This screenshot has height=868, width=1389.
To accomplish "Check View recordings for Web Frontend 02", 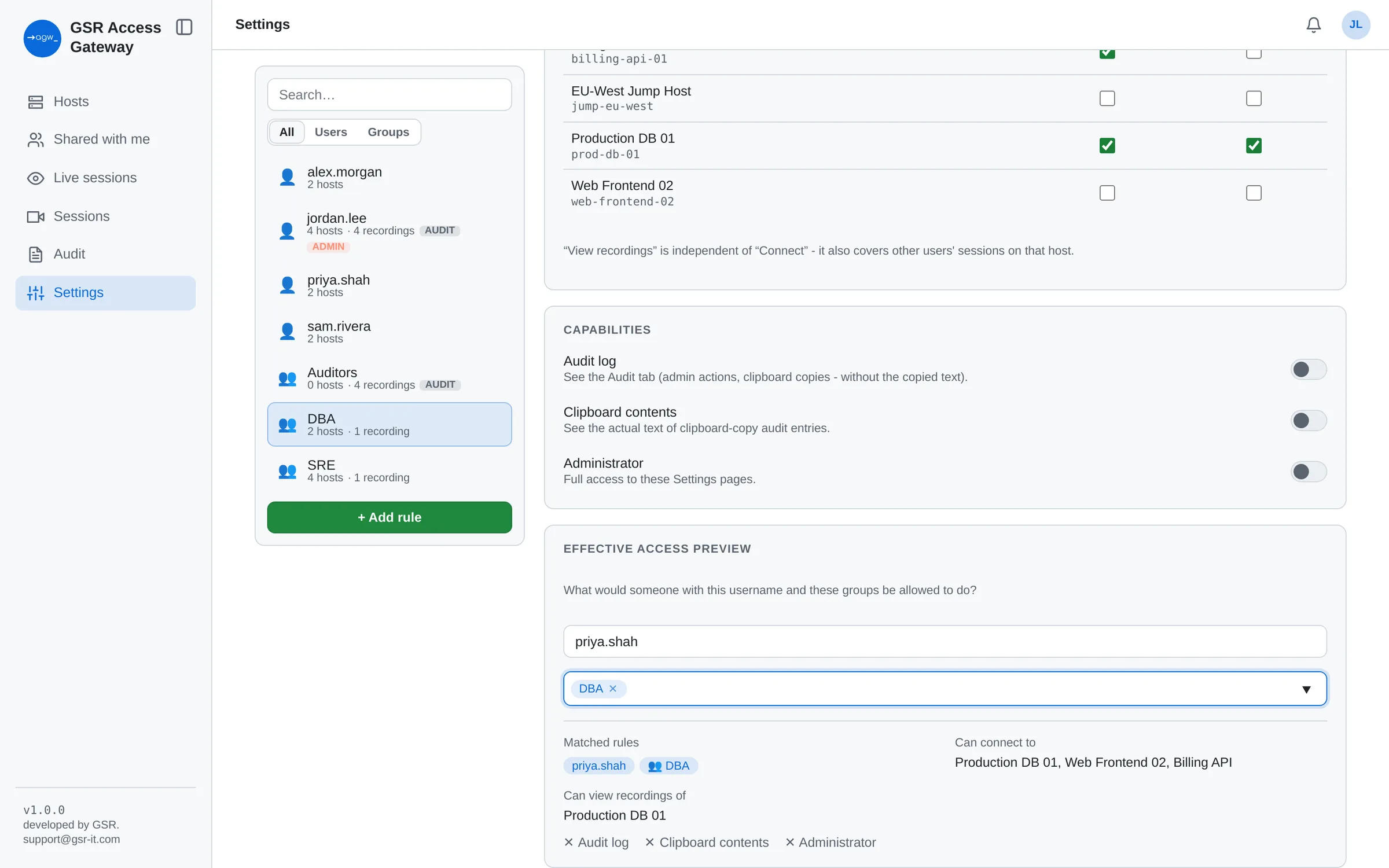I will tap(1254, 193).
